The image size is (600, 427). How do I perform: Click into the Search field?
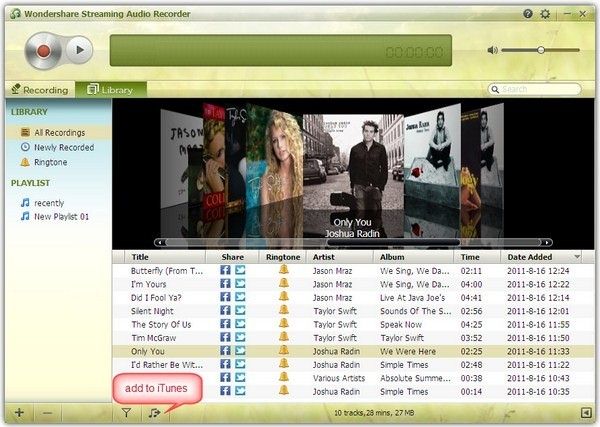pos(535,89)
